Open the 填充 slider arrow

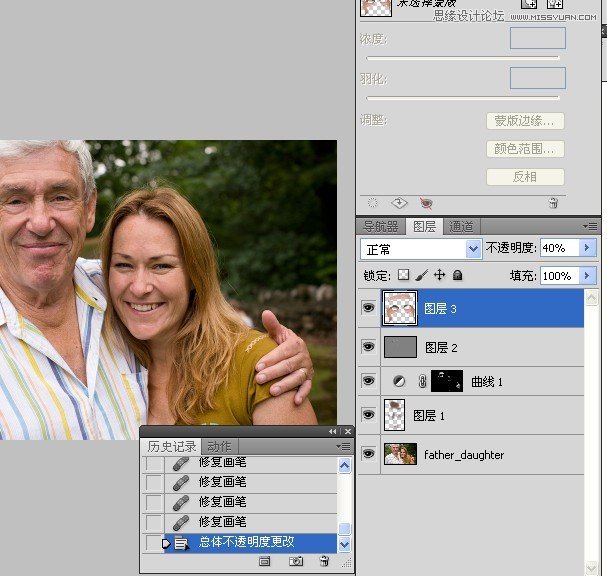[587, 276]
